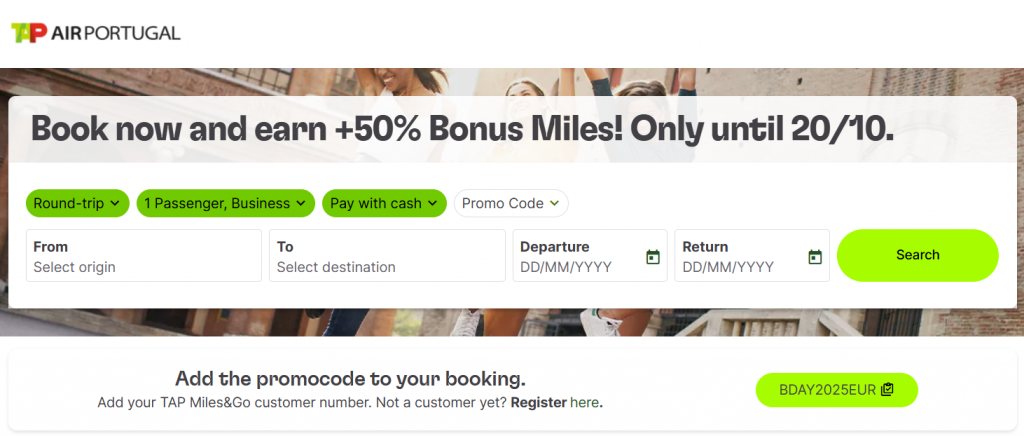Click the chevron arrow next to Business
The width and height of the screenshot is (1024, 436).
click(x=300, y=203)
